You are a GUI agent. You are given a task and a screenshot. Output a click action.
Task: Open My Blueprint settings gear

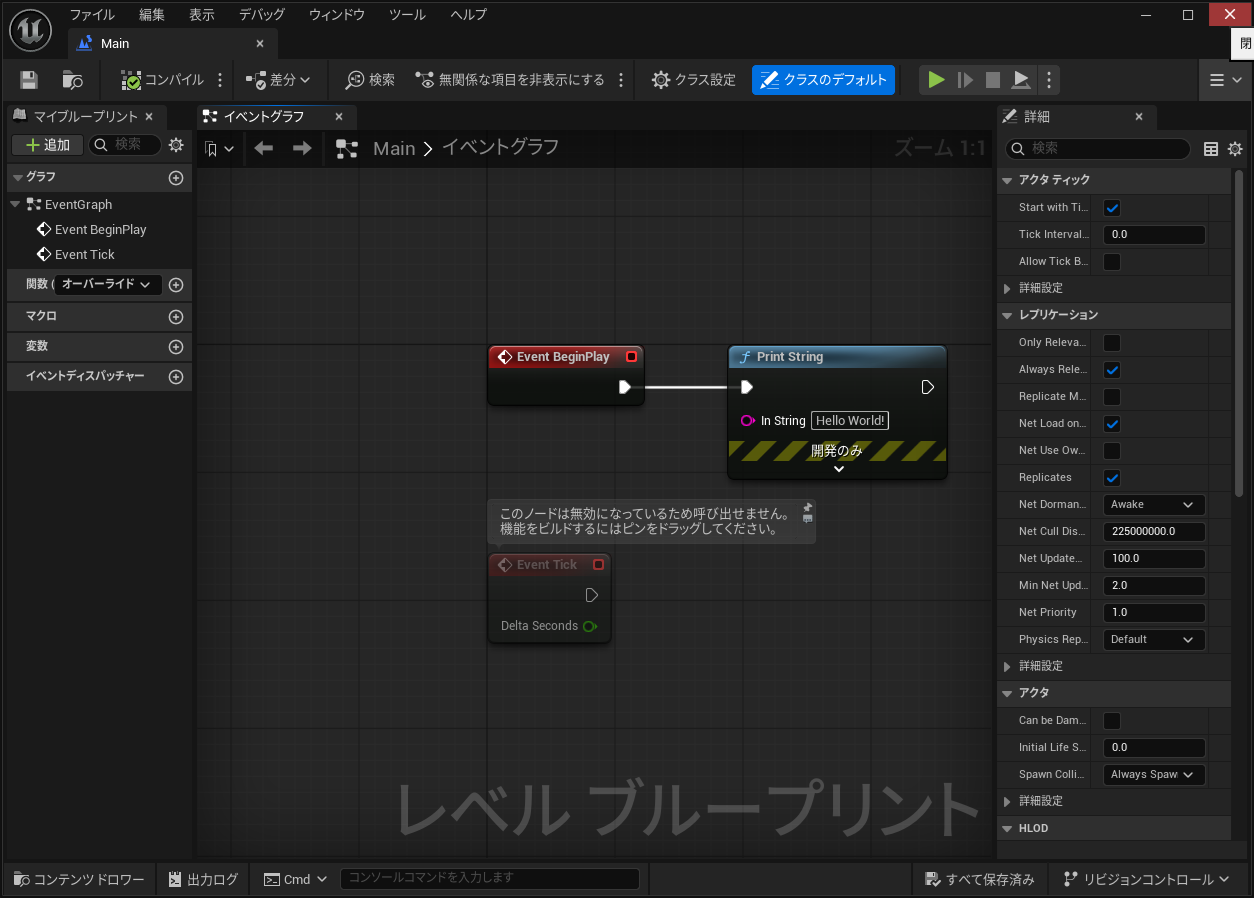(176, 145)
